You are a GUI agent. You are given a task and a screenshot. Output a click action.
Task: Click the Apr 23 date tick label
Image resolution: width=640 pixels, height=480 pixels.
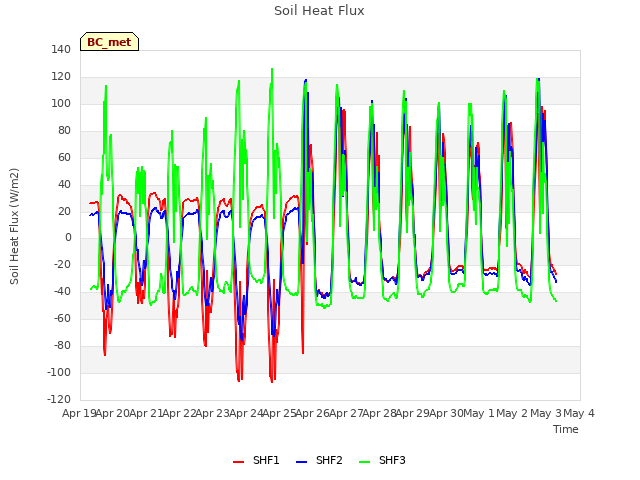pos(213,413)
